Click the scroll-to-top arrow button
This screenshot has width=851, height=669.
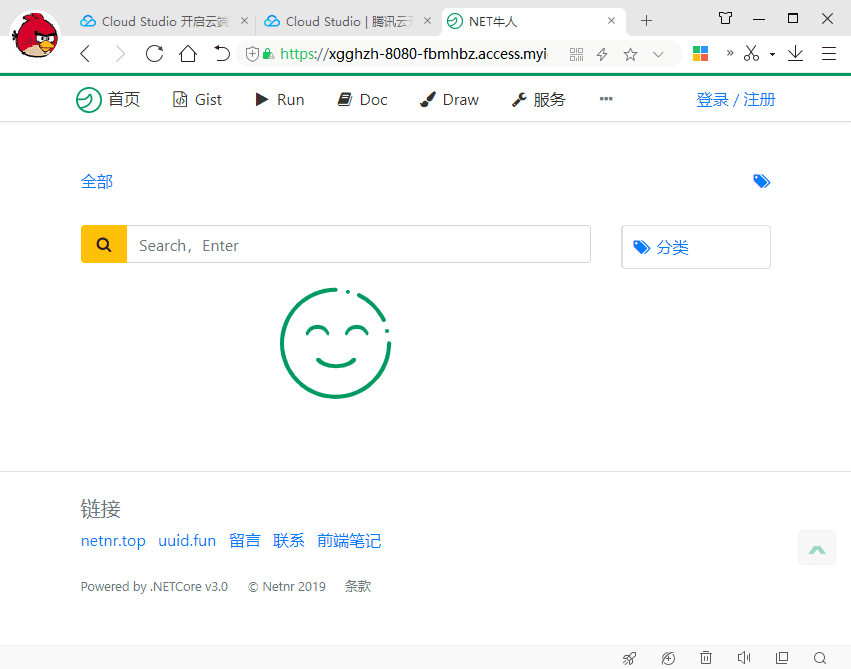(817, 549)
